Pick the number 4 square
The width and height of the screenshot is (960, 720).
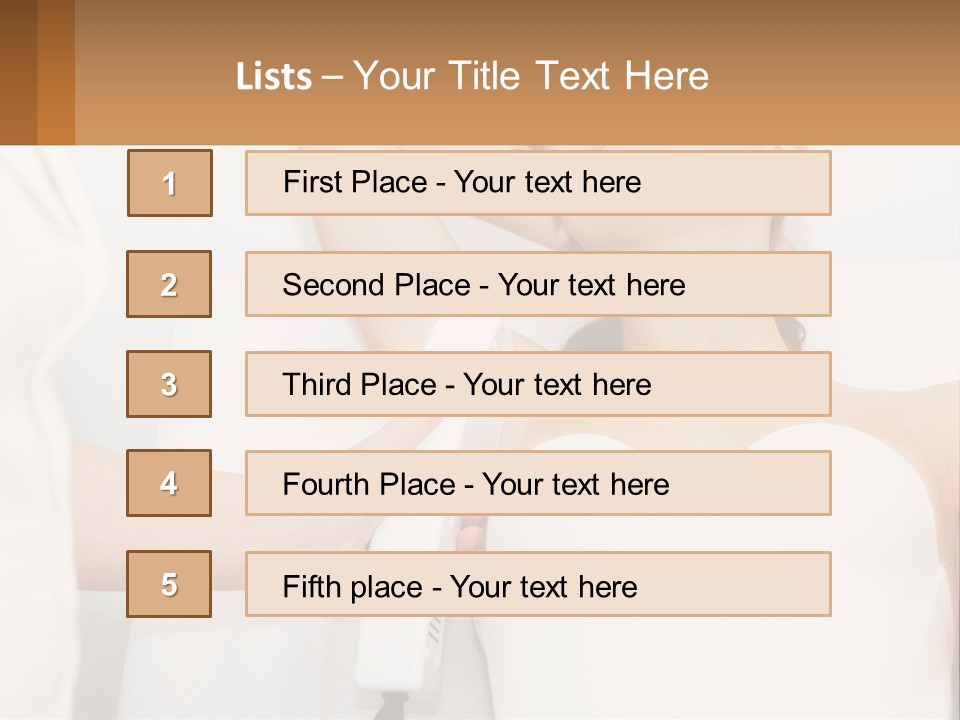point(169,484)
